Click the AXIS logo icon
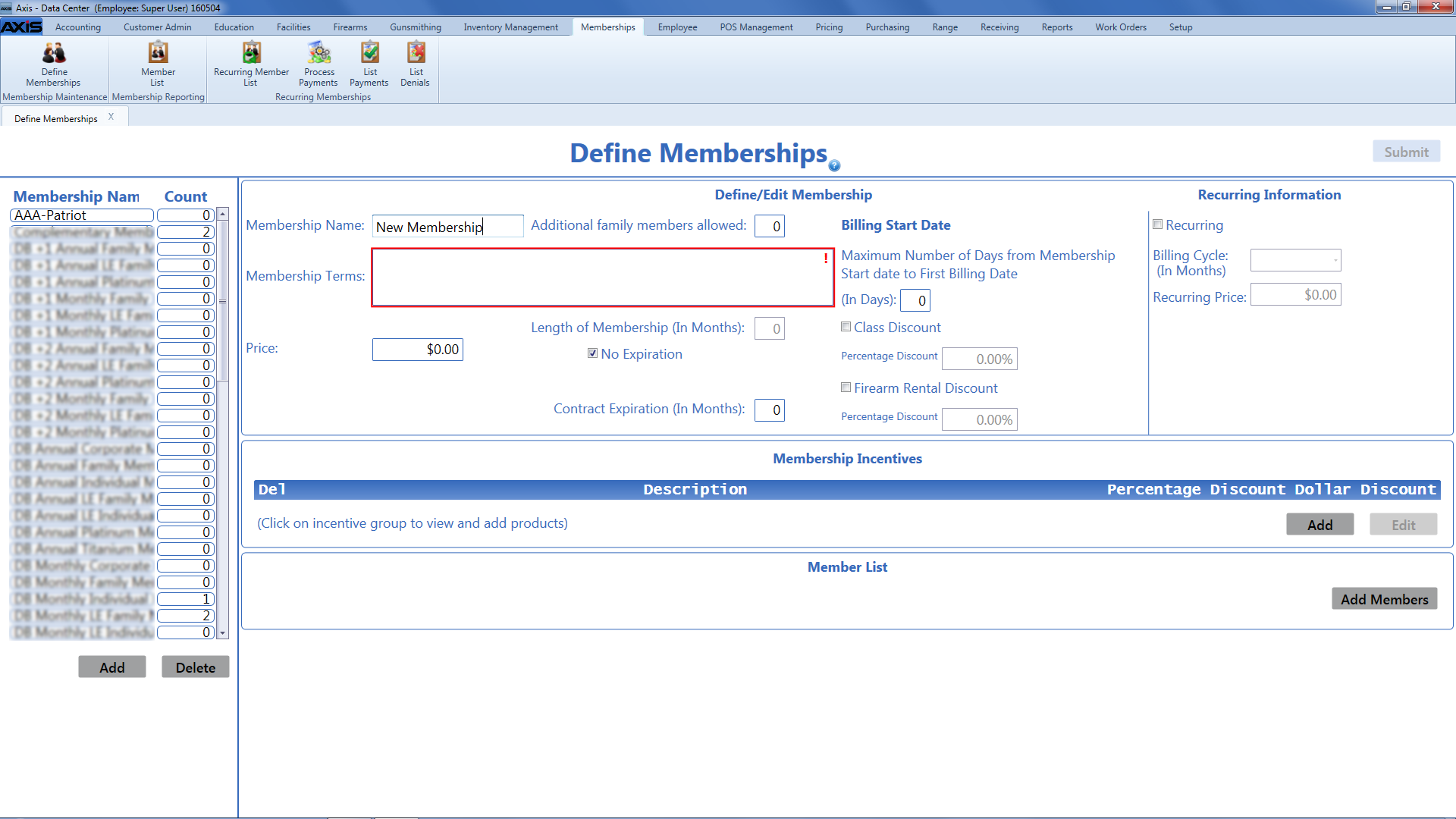1456x819 pixels. pos(21,27)
